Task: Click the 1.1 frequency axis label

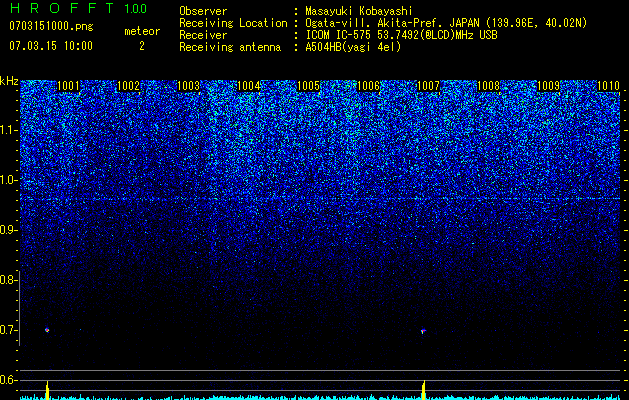Action: [8, 130]
